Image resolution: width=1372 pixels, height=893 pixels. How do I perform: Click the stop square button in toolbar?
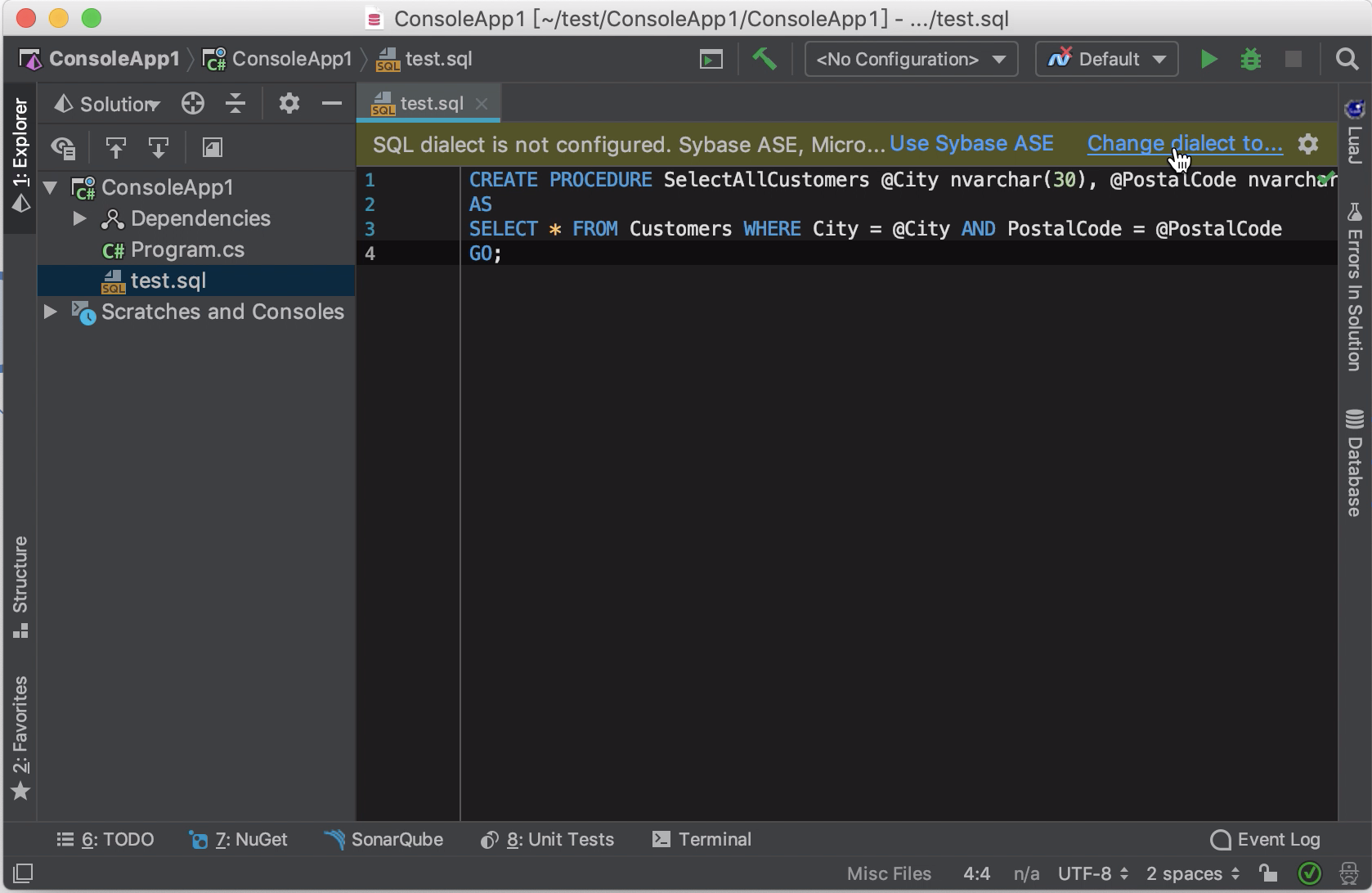1294,59
